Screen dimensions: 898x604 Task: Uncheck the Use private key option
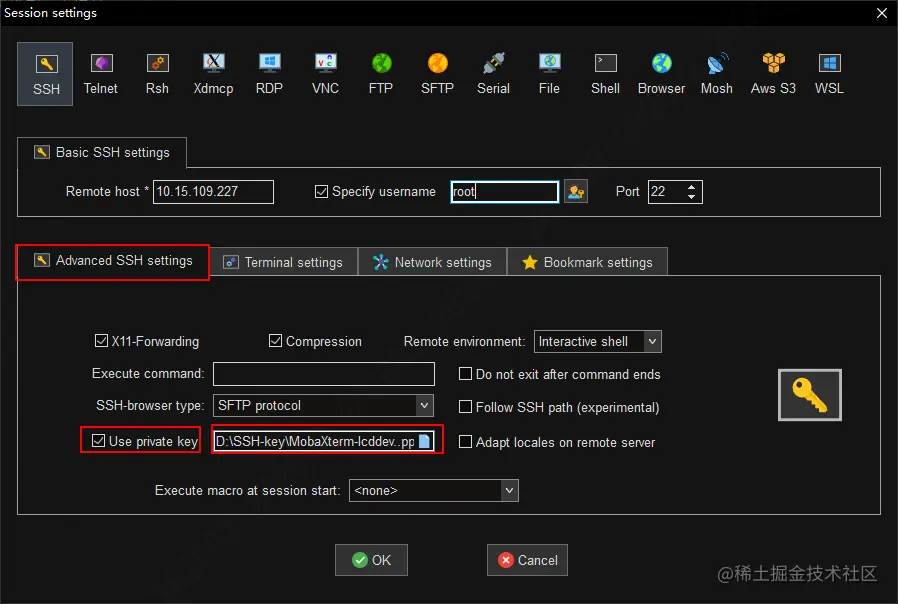99,440
